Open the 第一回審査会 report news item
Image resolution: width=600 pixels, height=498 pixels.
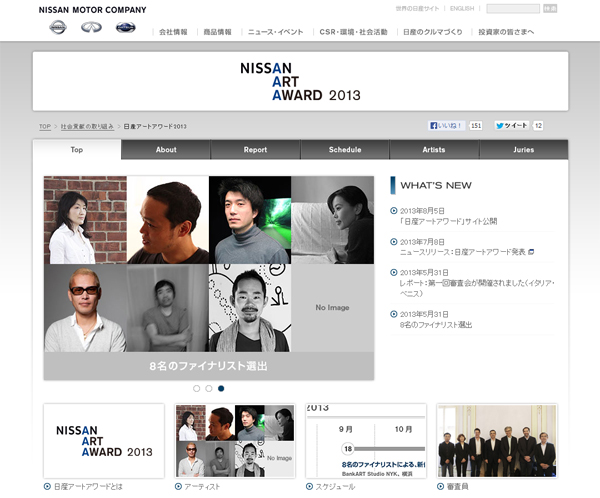[x=477, y=288]
